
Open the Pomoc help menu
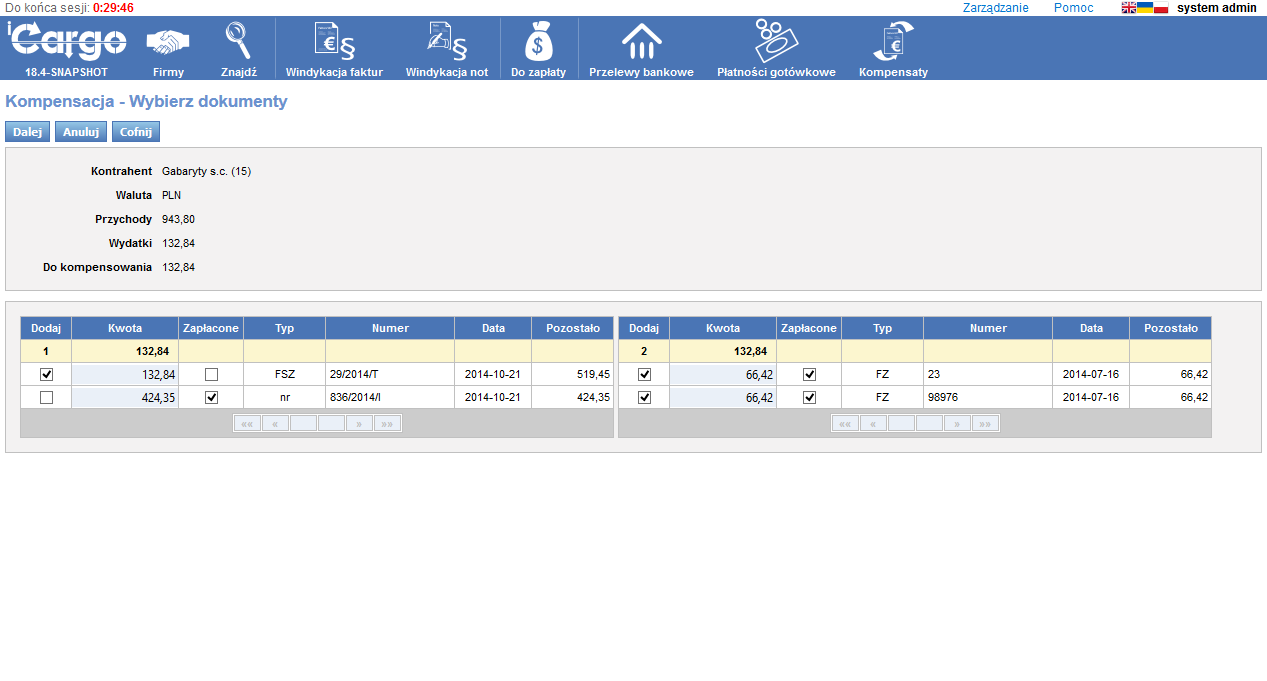coord(1073,8)
